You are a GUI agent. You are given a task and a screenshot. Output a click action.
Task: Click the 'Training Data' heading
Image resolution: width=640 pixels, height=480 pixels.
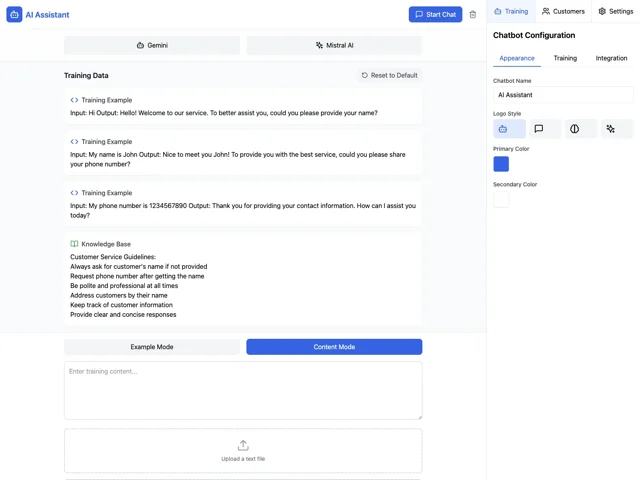[86, 76]
